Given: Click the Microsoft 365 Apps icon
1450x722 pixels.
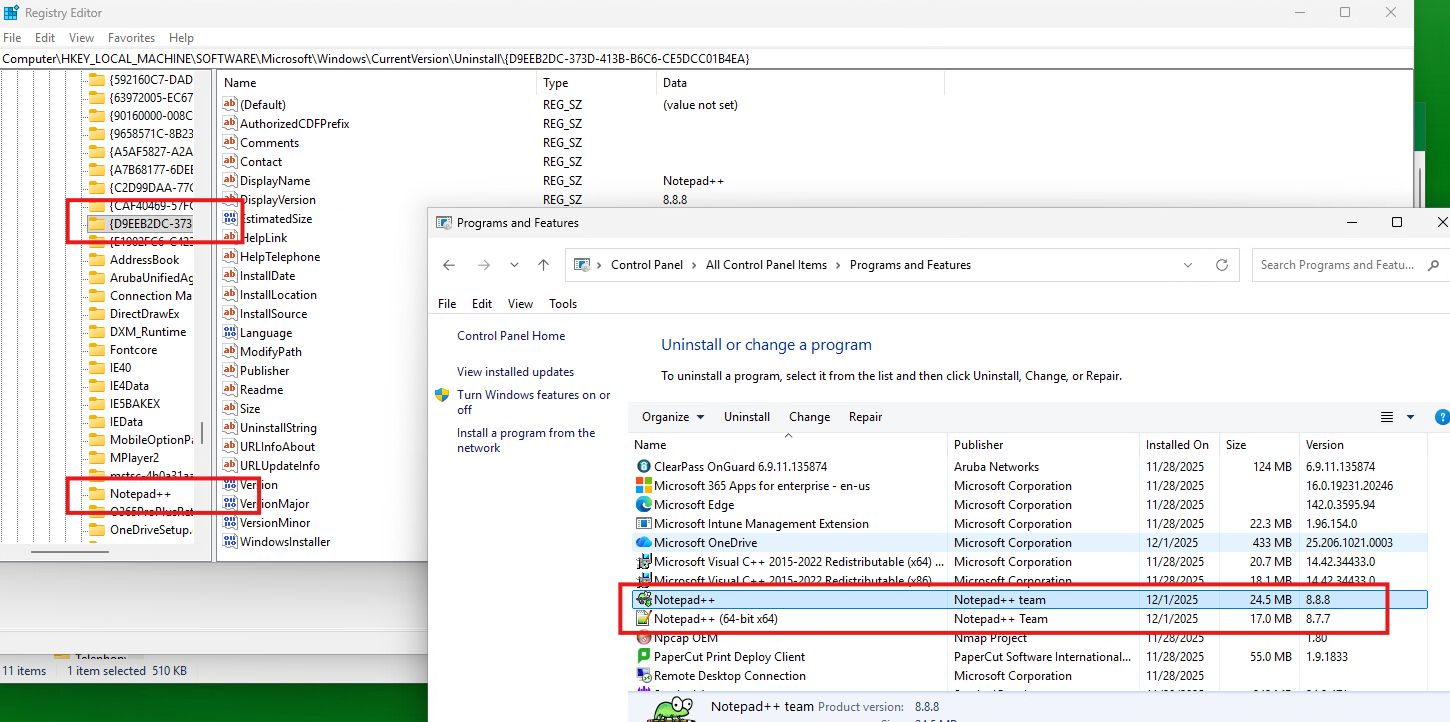Looking at the screenshot, I should (644, 486).
